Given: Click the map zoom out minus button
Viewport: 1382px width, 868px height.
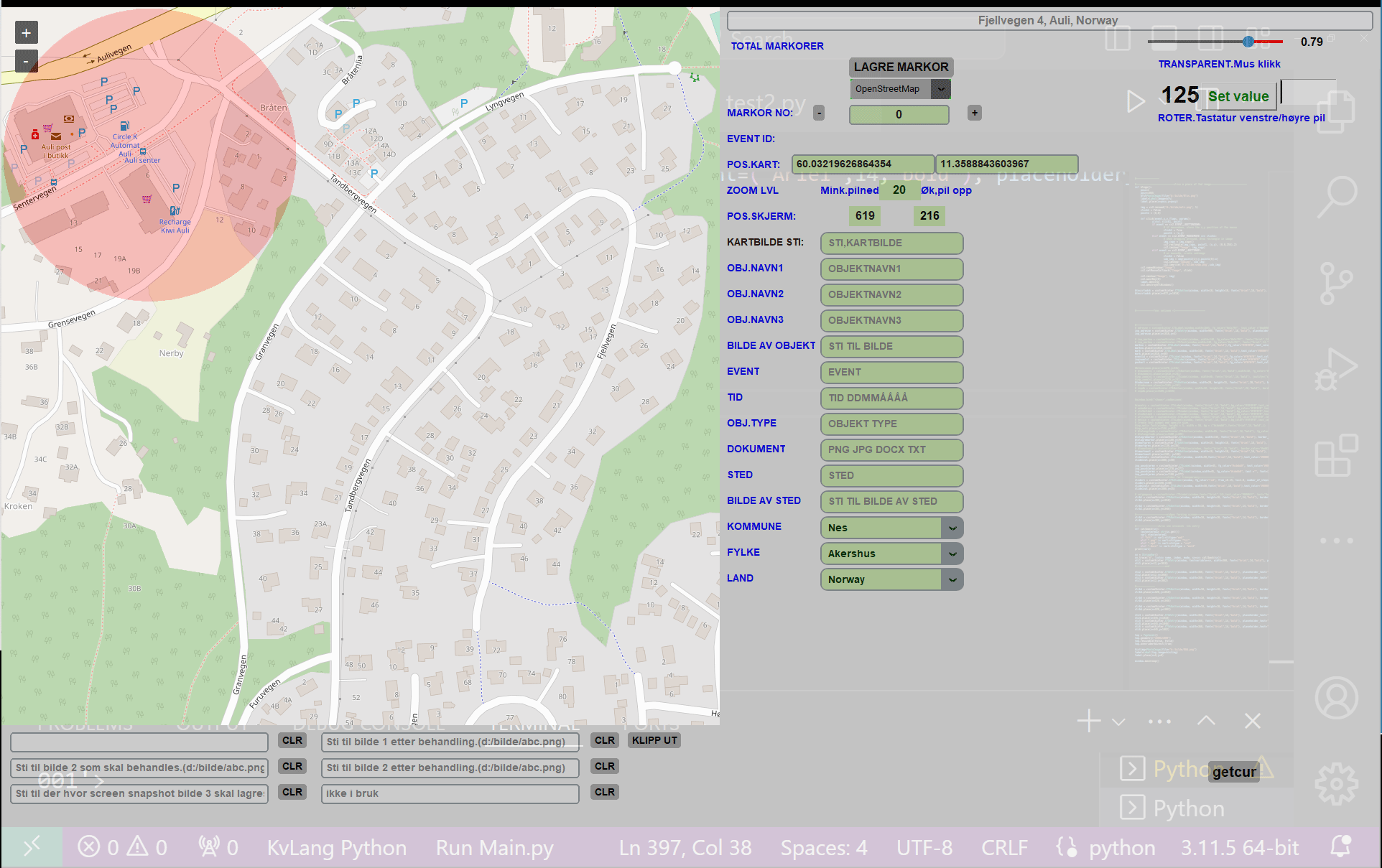Looking at the screenshot, I should (x=26, y=61).
